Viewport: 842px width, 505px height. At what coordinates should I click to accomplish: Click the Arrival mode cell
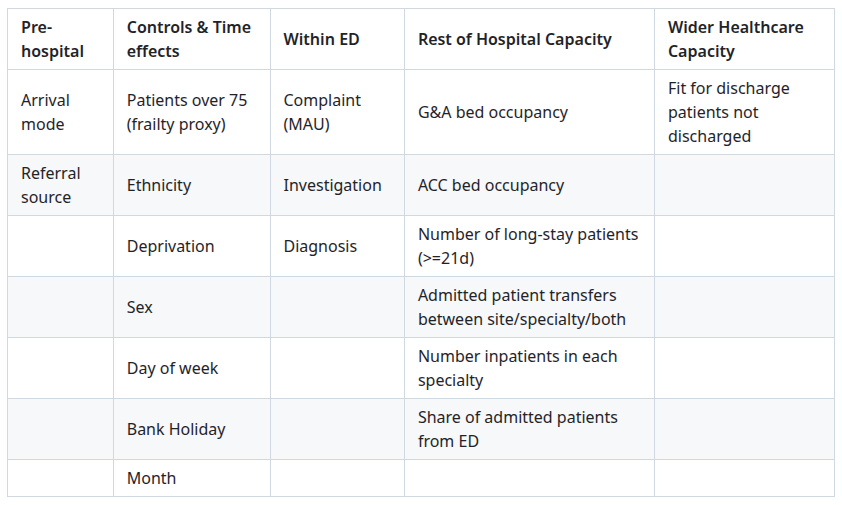(46, 112)
